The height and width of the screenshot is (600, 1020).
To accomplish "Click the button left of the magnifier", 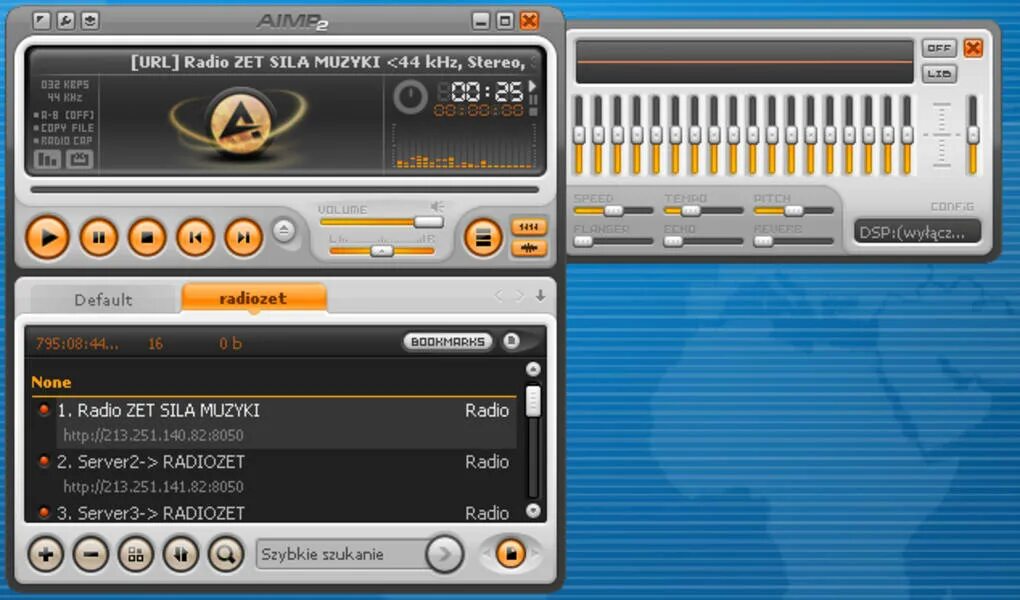I will (x=180, y=554).
